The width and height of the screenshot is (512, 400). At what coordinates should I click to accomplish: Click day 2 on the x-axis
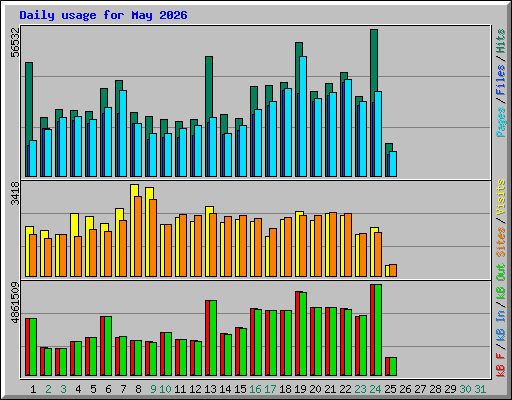[x=48, y=389]
